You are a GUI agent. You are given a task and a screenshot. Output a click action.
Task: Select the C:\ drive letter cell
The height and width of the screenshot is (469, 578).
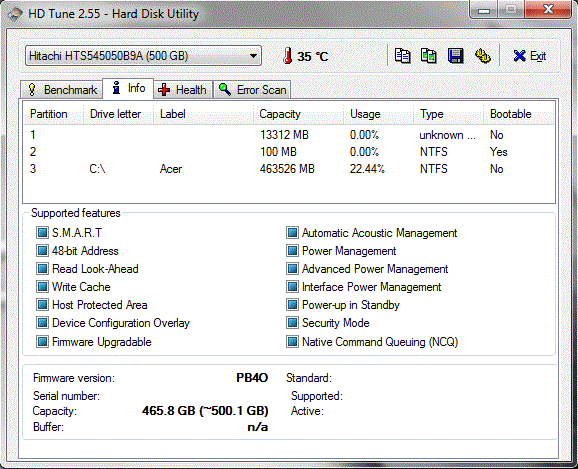(x=97, y=169)
